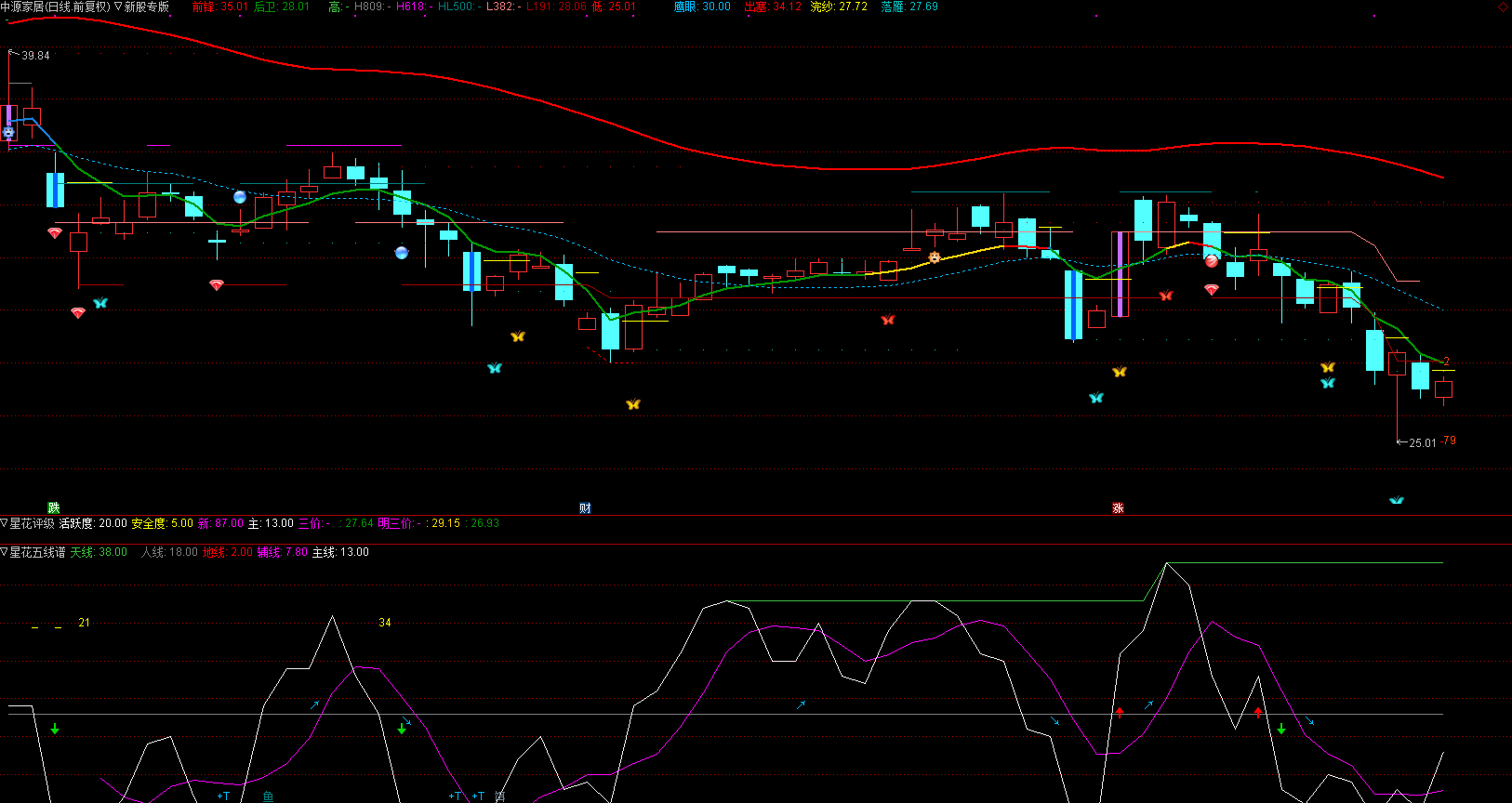Click the red ball icon on the chart

coord(1212,261)
